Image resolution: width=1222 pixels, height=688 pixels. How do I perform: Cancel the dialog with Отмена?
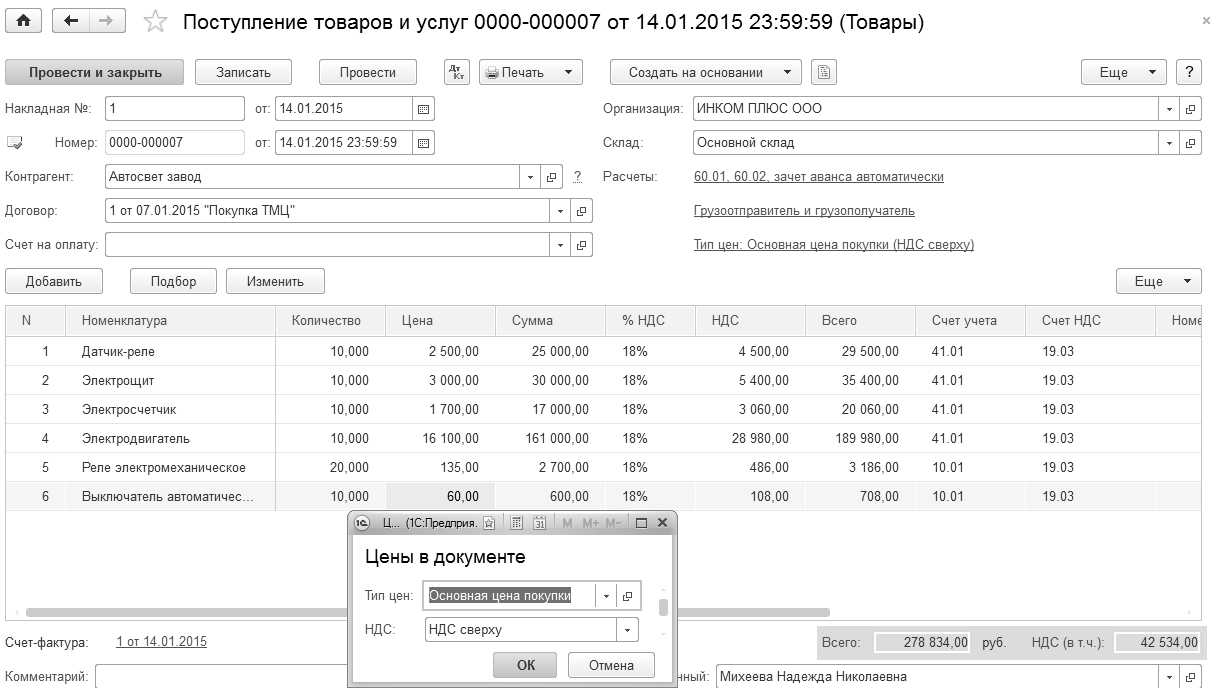click(611, 665)
